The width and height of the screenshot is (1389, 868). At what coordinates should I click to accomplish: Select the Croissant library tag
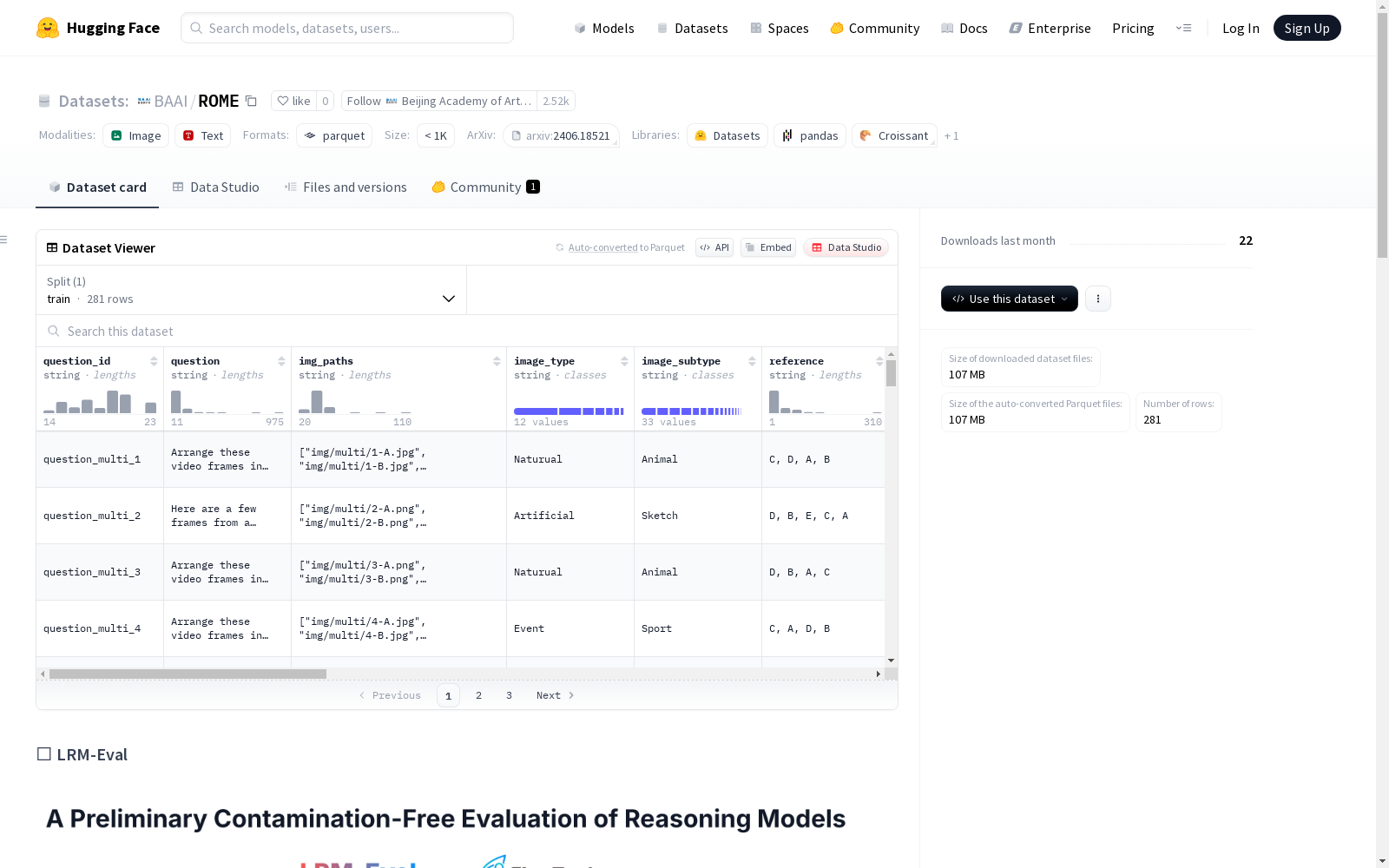894,135
